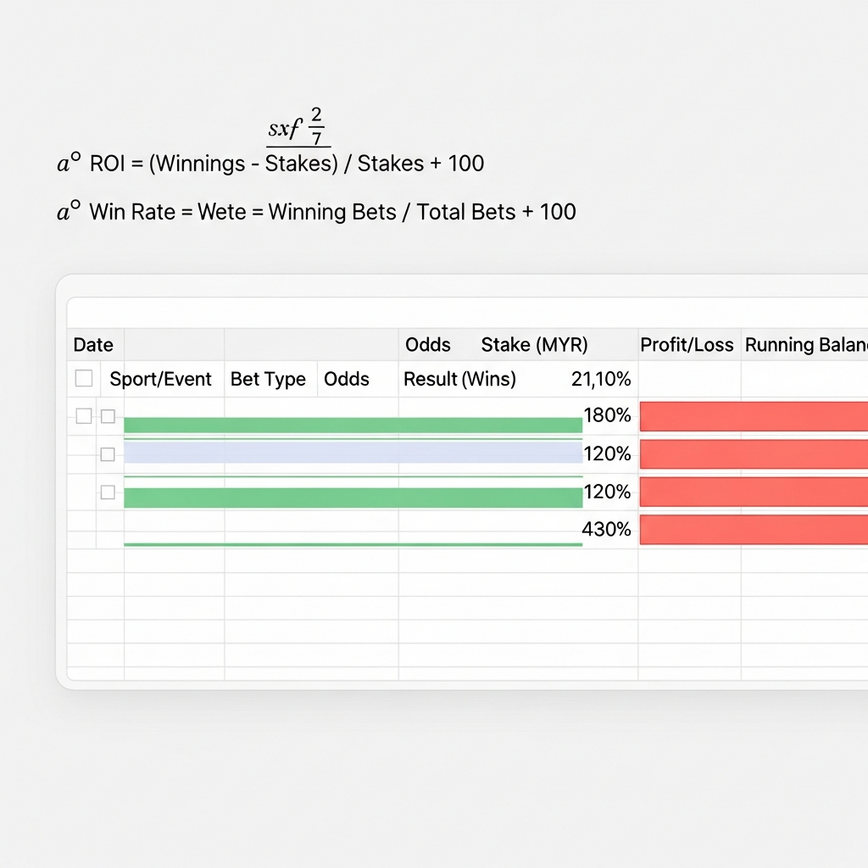Click the Date column header

coord(93,344)
